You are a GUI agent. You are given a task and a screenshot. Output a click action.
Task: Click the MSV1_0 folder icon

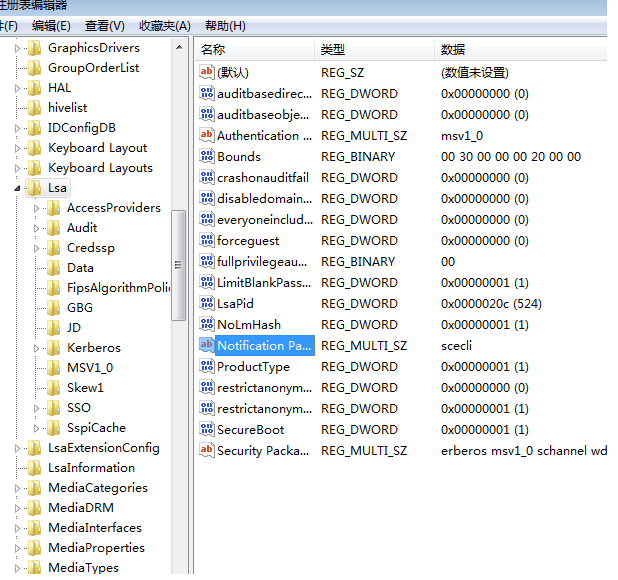(x=54, y=368)
